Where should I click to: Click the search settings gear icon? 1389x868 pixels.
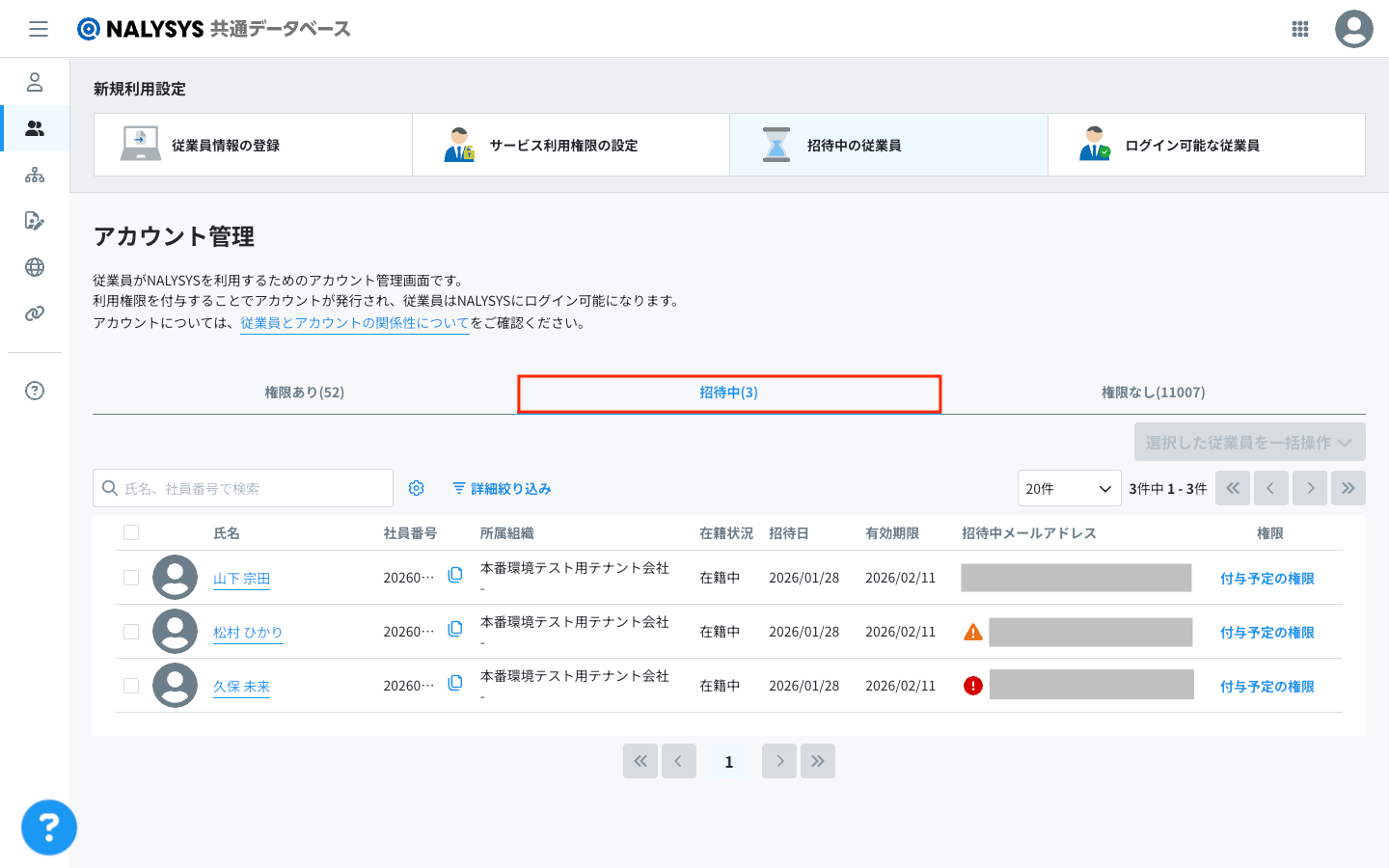417,488
